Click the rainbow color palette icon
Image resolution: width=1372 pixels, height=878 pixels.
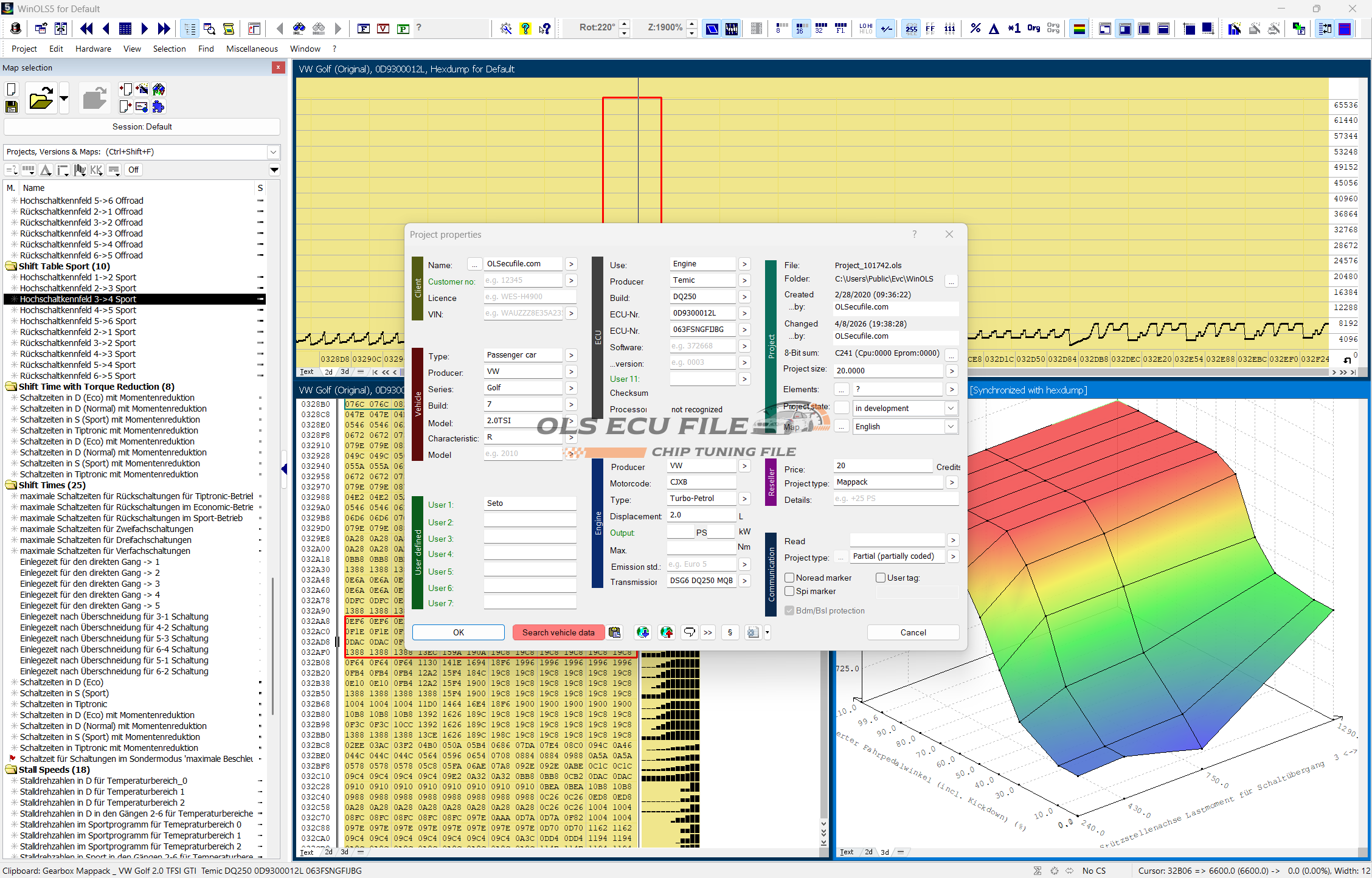coord(1079,28)
